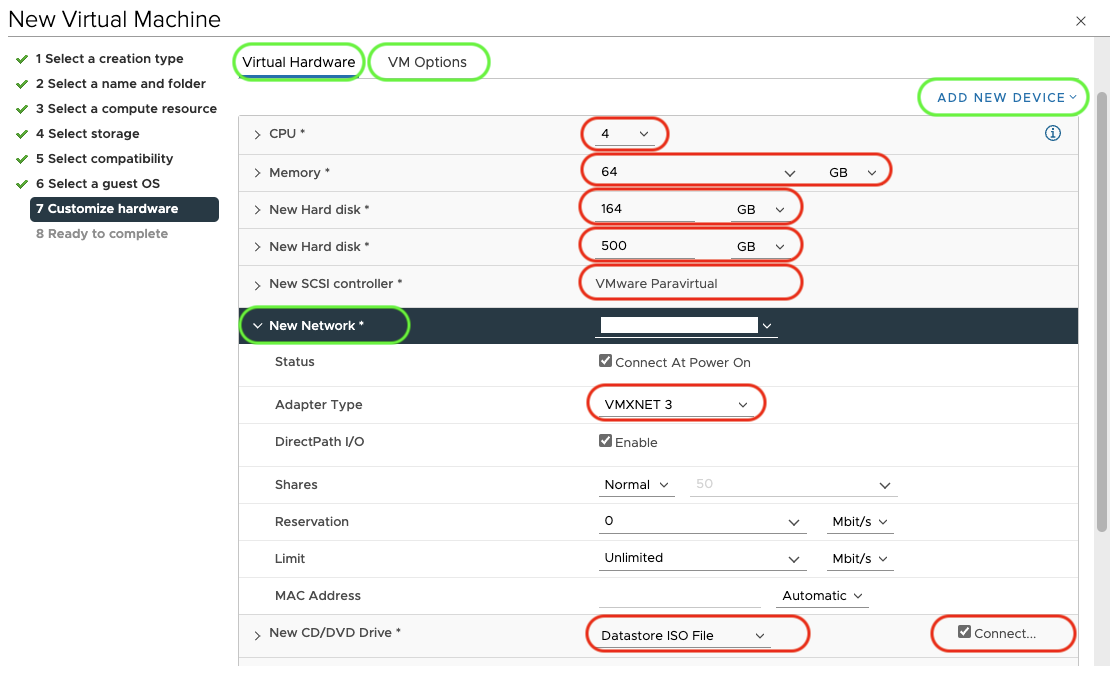
Task: Disable DirectPath I/O Enable checkbox
Action: [x=605, y=442]
